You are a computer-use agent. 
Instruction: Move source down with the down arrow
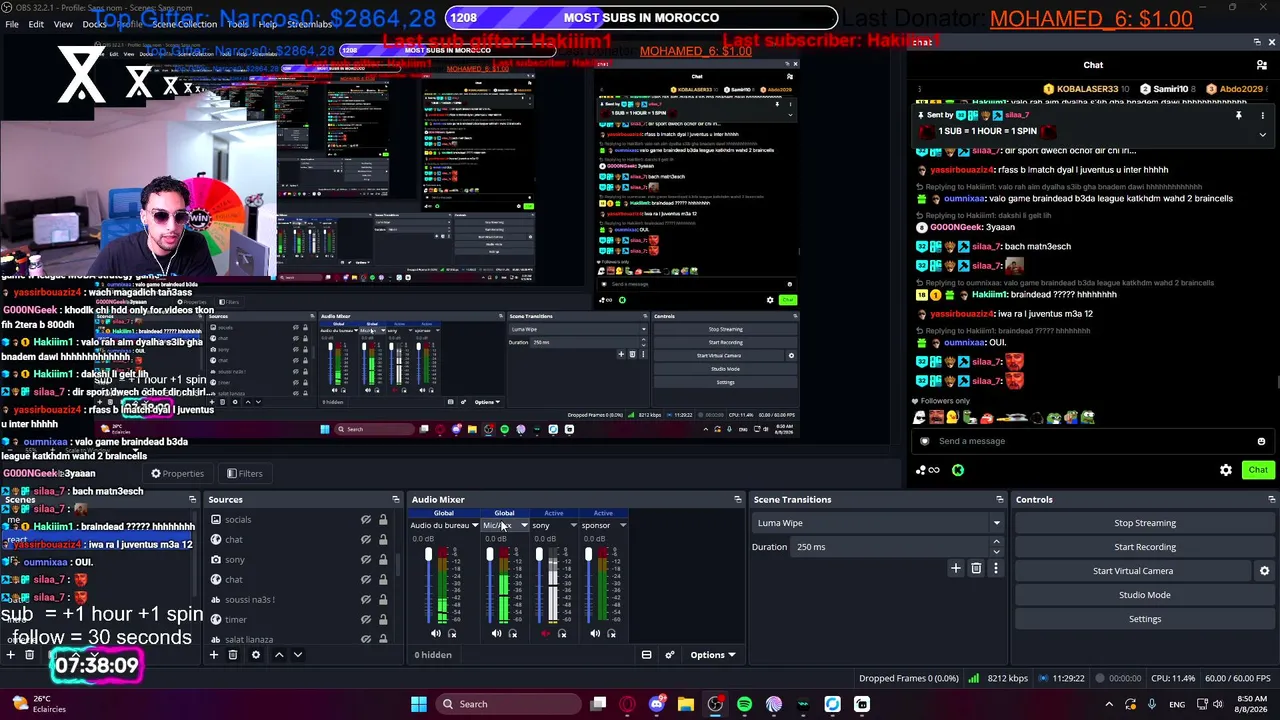point(298,655)
